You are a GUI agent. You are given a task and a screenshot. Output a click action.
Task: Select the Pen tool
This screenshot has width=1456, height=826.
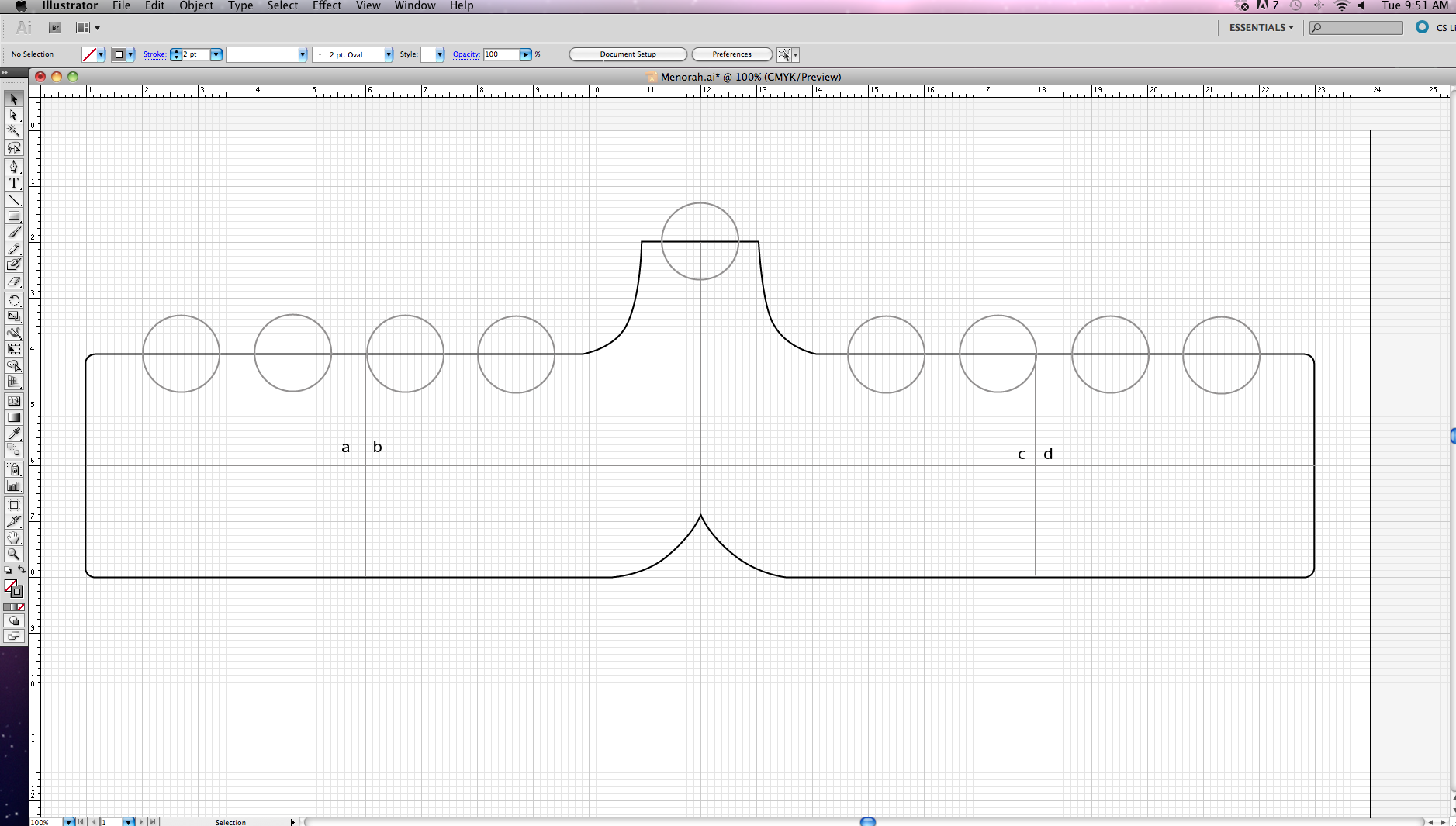[13, 165]
